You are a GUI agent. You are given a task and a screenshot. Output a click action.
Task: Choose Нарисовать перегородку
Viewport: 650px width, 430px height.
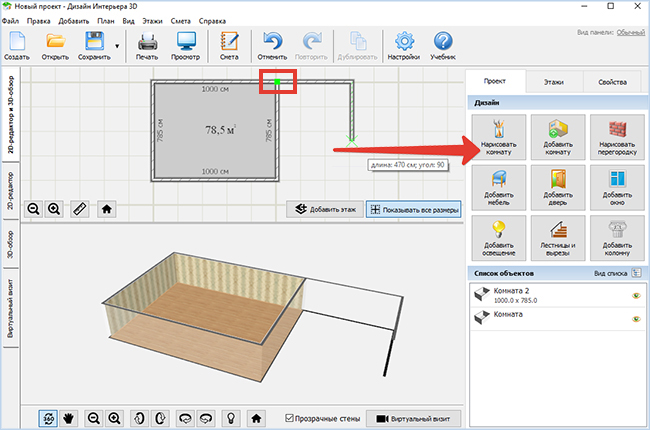click(617, 137)
